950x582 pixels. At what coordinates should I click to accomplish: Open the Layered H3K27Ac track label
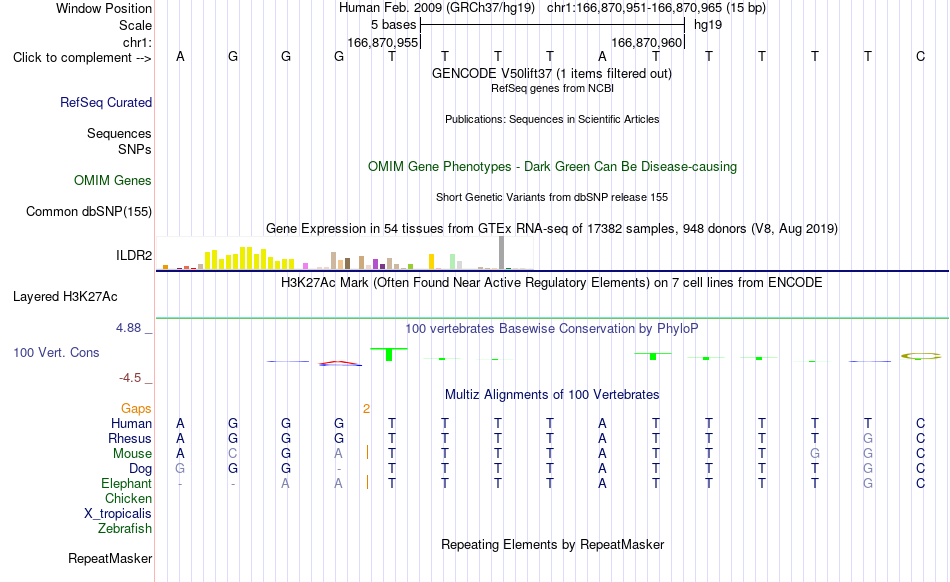point(65,297)
